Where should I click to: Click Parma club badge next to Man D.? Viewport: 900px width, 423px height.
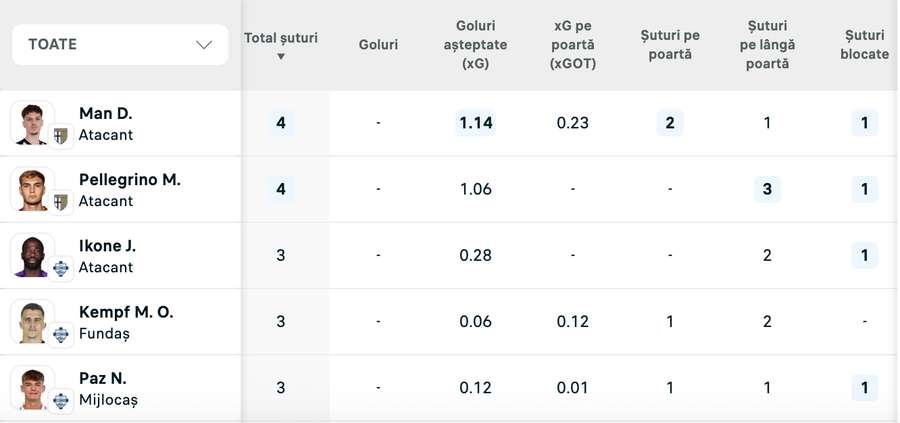point(60,136)
